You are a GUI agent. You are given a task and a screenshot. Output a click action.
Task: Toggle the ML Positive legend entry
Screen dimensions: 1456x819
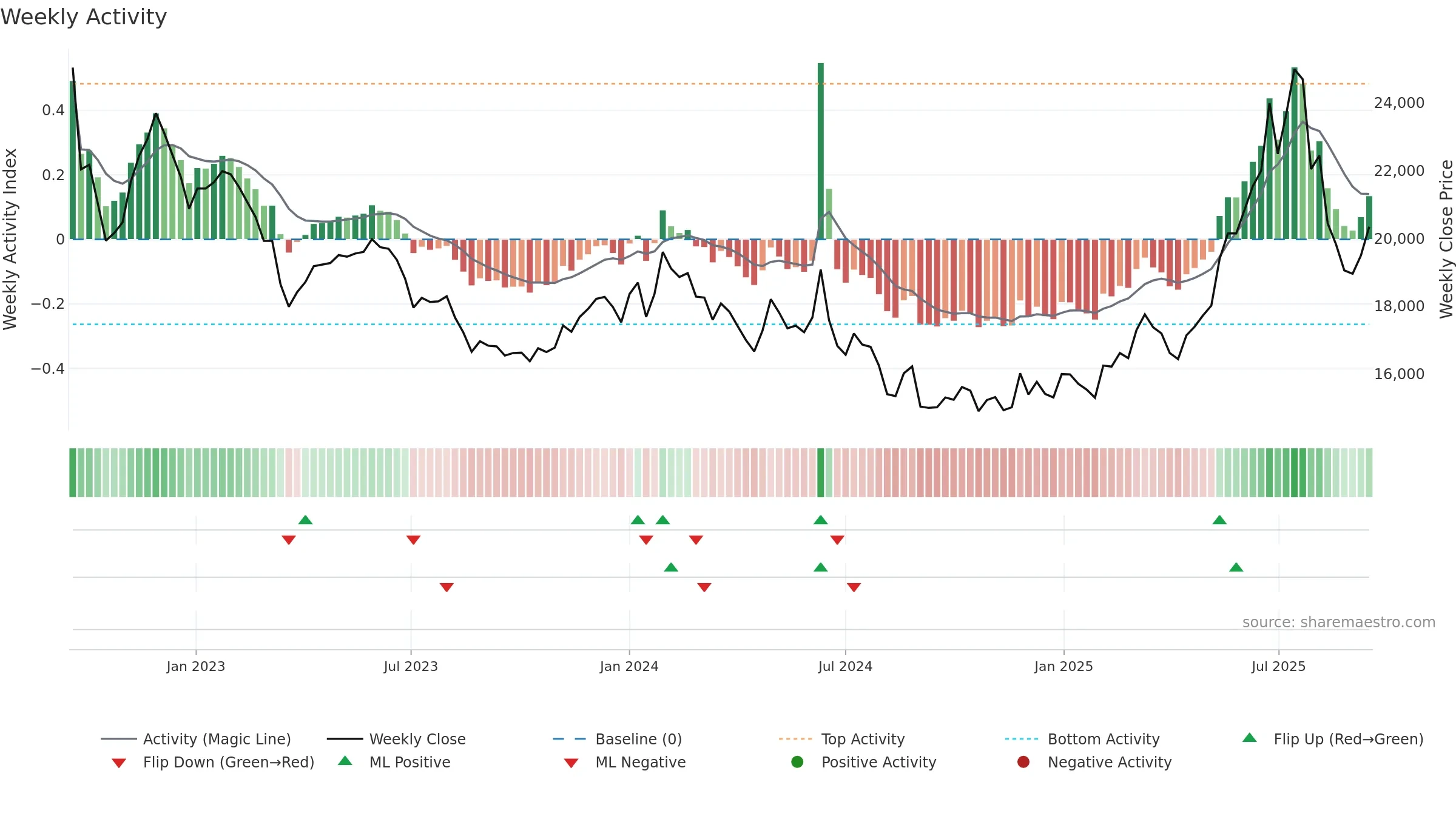(x=394, y=762)
